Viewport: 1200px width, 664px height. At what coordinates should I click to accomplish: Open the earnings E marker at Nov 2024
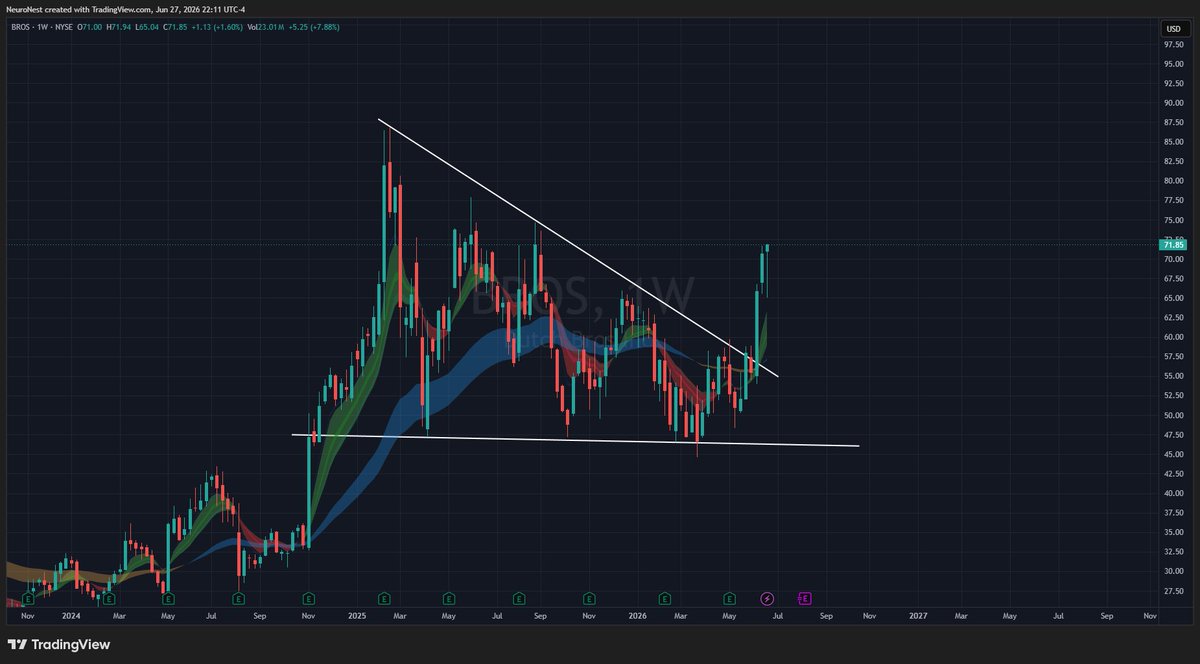[x=309, y=598]
